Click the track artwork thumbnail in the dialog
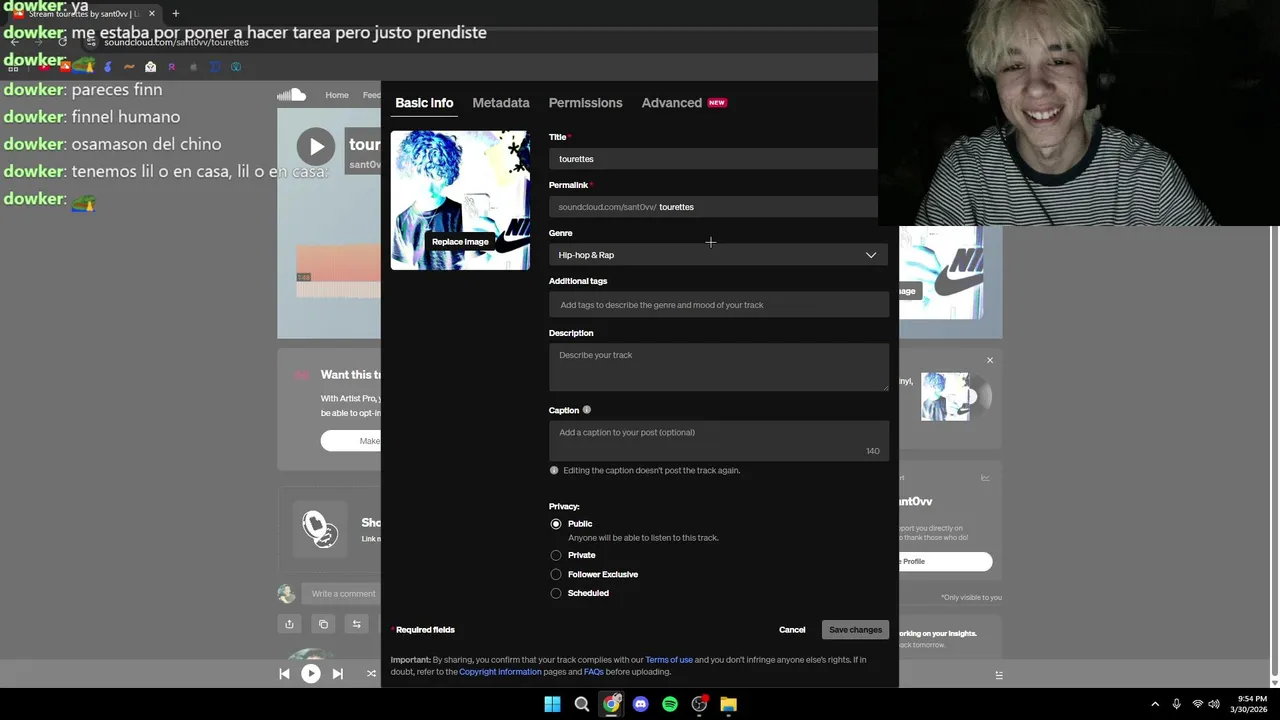 point(460,200)
